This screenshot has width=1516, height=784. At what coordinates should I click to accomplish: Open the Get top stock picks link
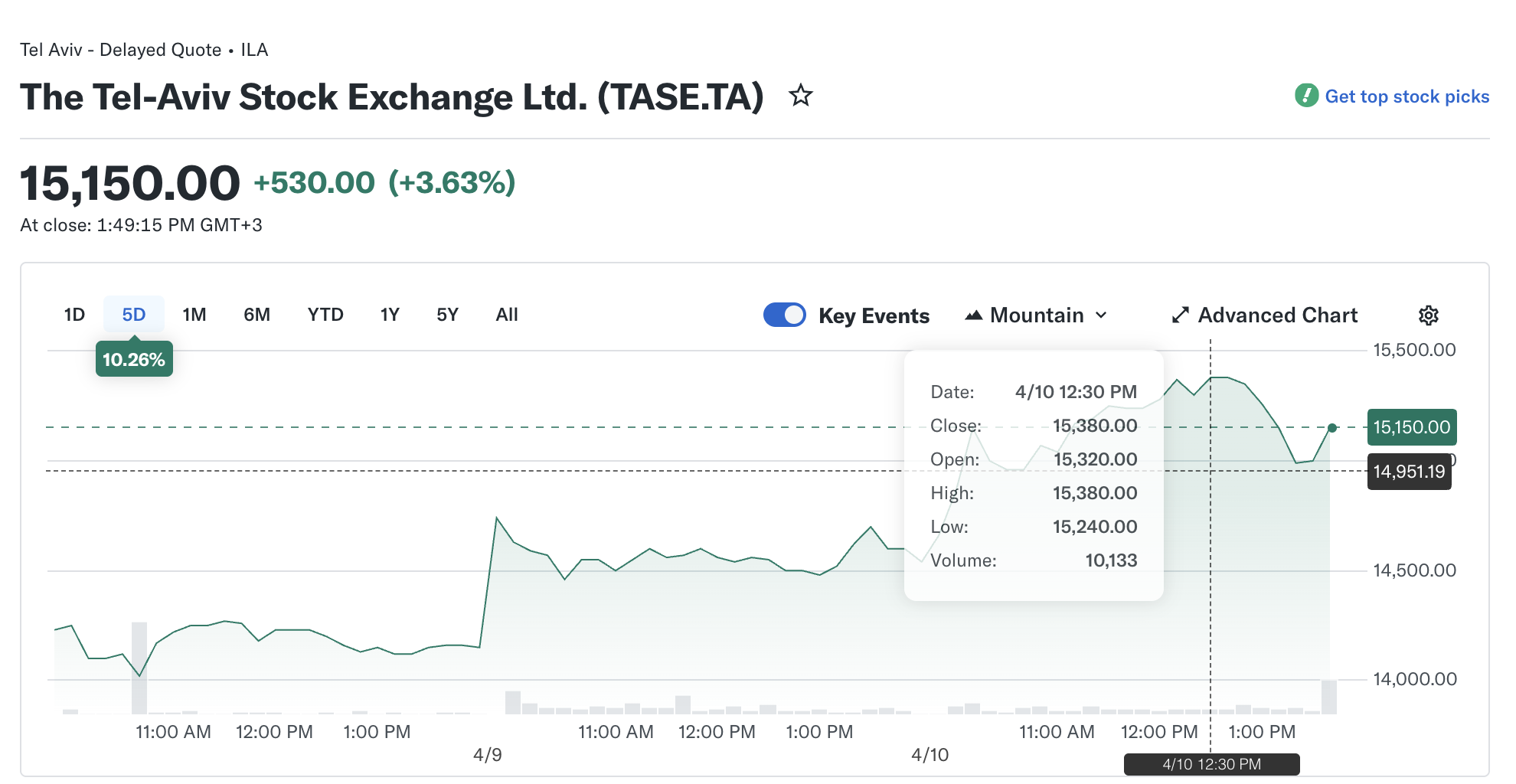(1407, 96)
